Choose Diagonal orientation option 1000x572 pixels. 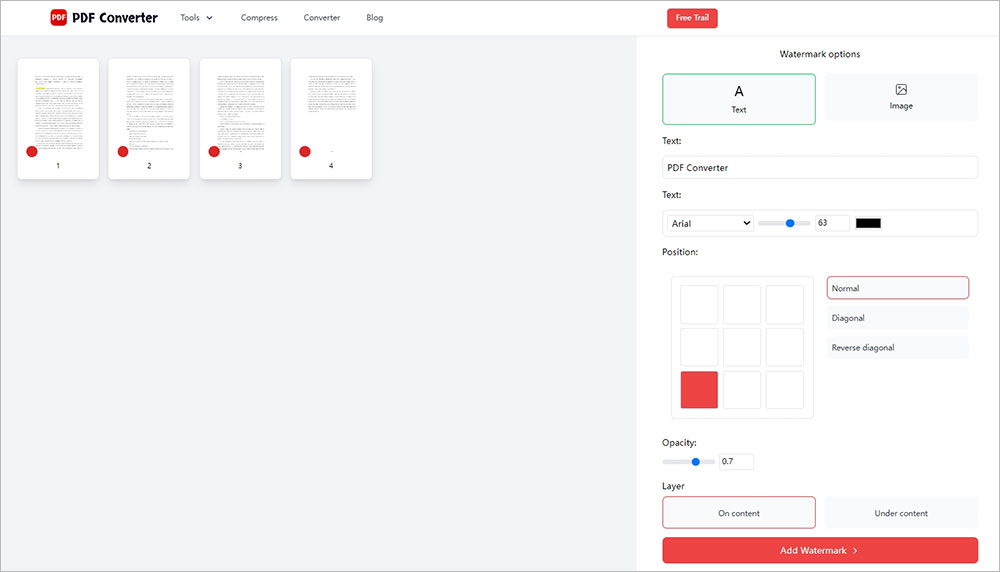(x=897, y=318)
